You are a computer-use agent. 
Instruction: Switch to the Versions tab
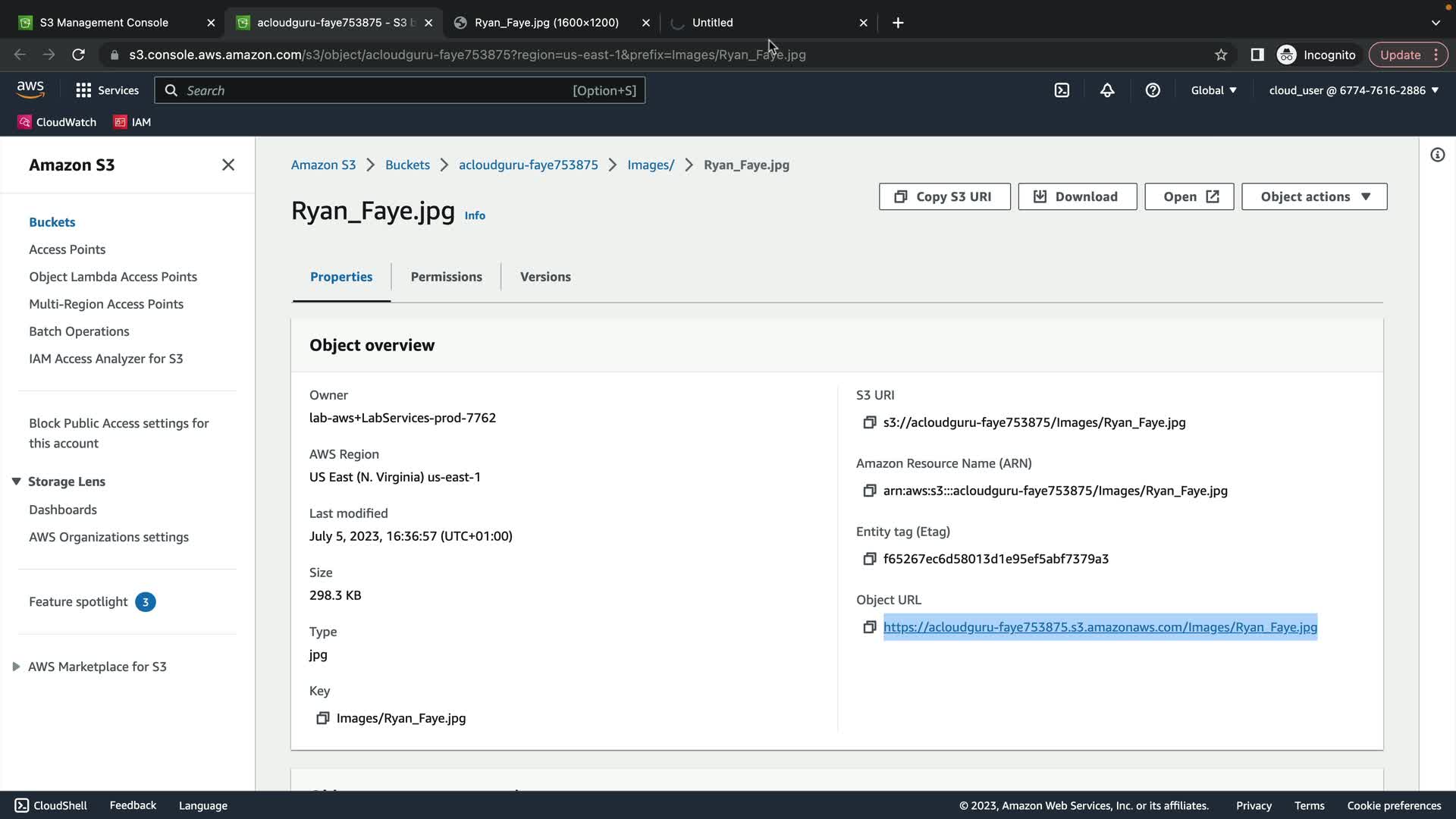coord(545,277)
